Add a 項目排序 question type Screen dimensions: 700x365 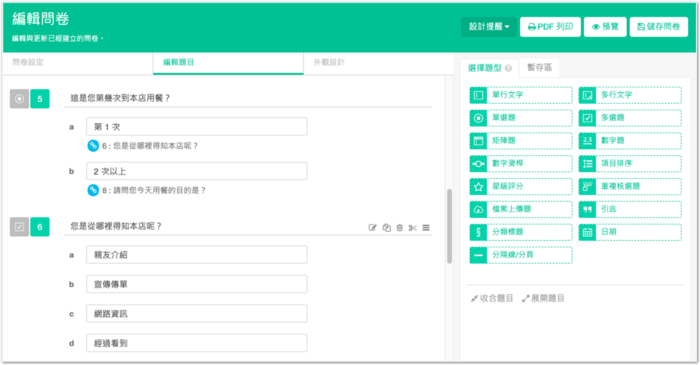point(630,164)
